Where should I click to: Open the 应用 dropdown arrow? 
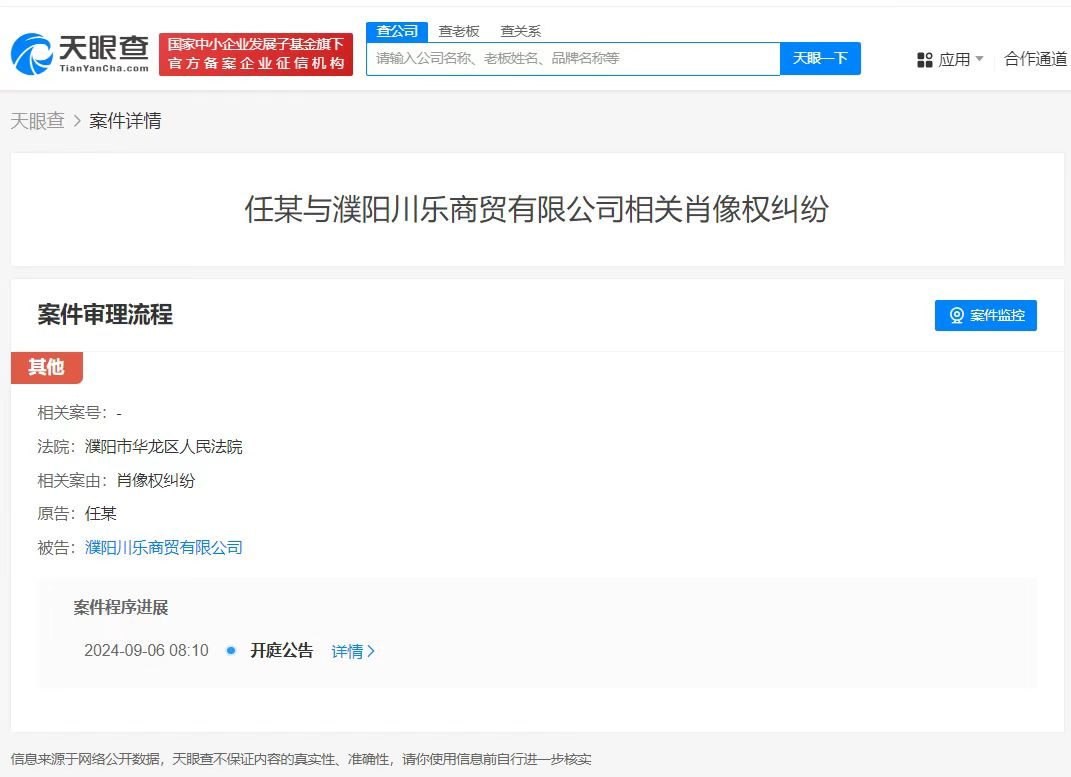pos(980,59)
